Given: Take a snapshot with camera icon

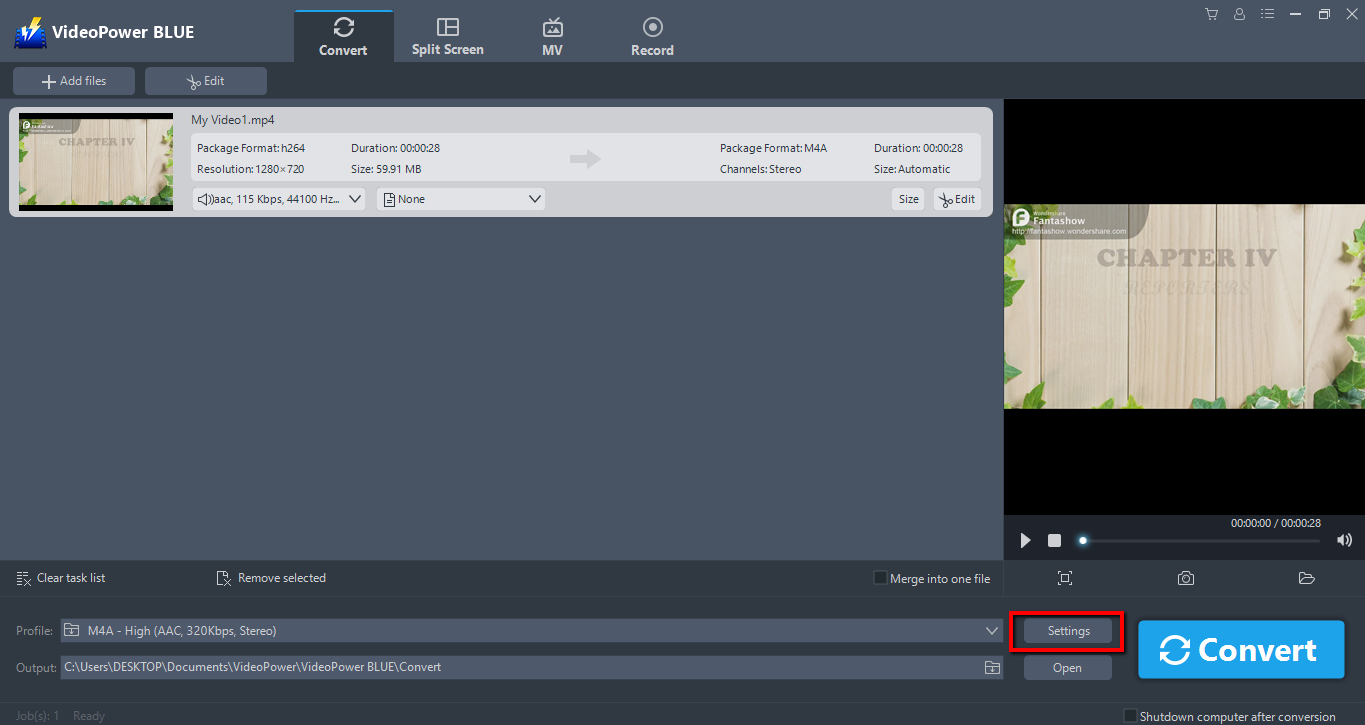Looking at the screenshot, I should 1186,578.
